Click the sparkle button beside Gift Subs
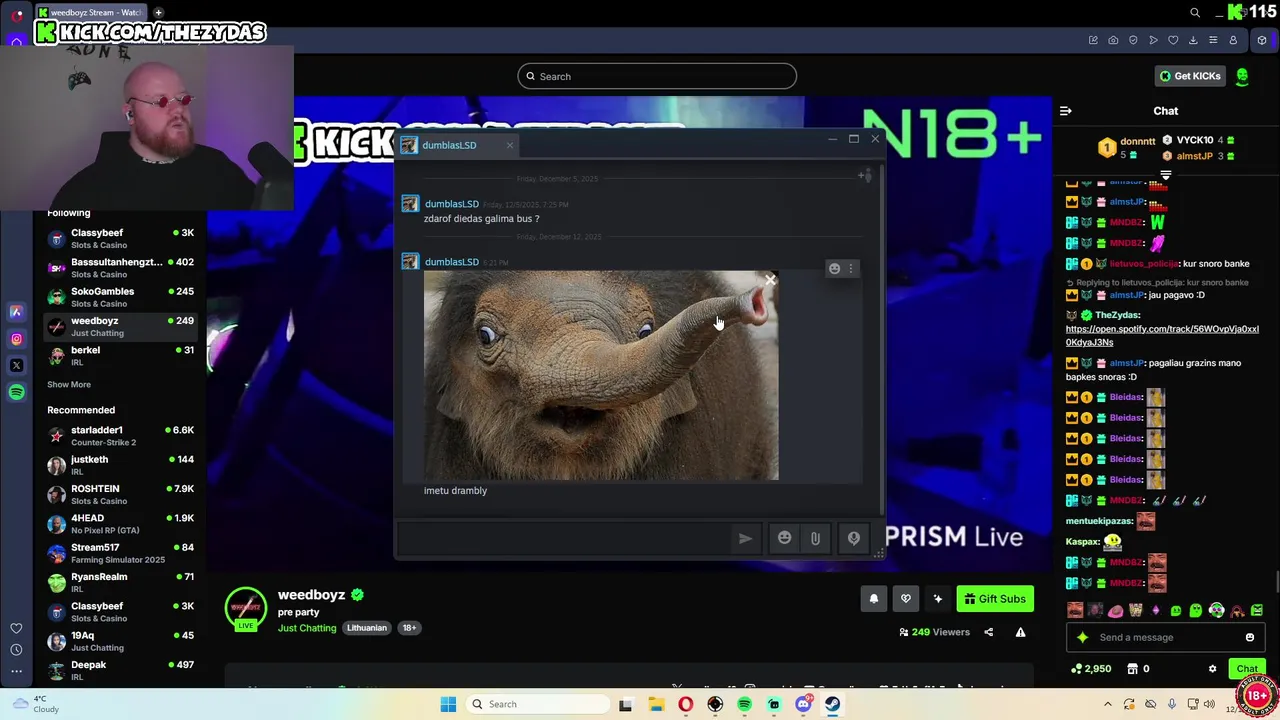This screenshot has width=1280, height=720. pyautogui.click(x=937, y=599)
